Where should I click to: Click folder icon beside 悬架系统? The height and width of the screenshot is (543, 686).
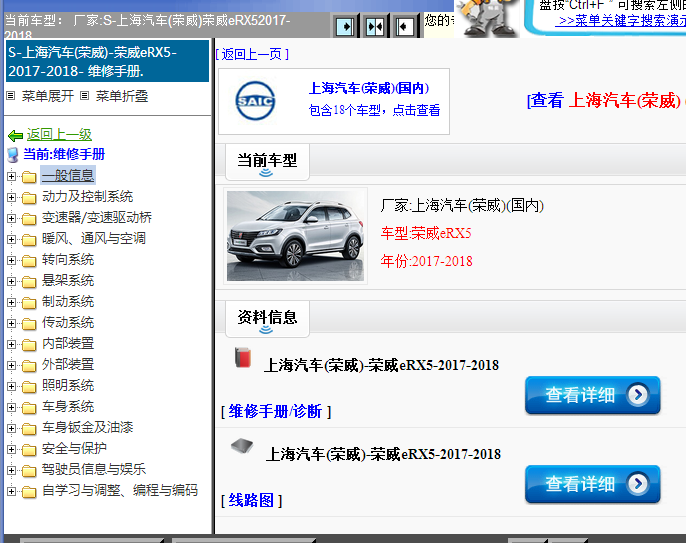click(29, 282)
